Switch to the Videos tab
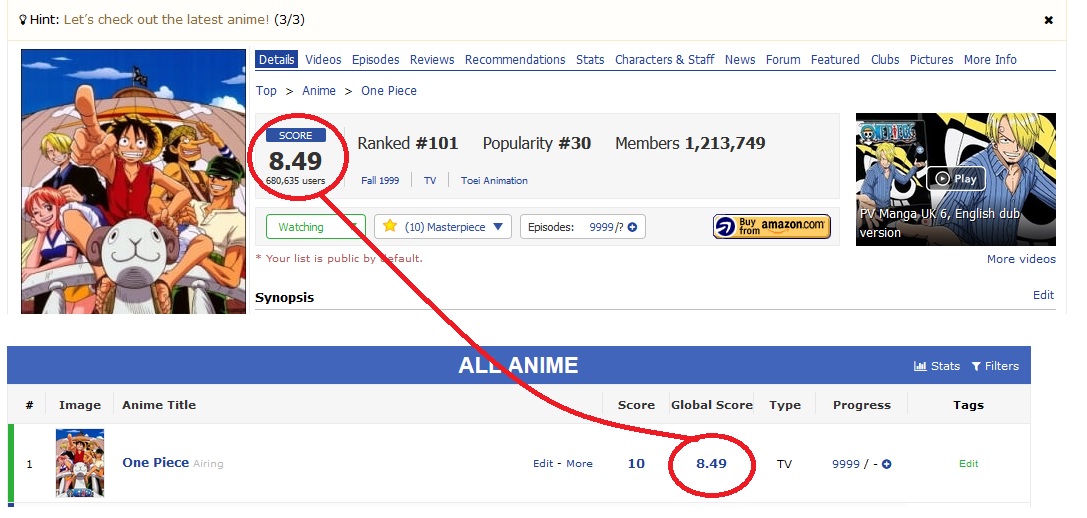The width and height of the screenshot is (1087, 518). click(323, 60)
